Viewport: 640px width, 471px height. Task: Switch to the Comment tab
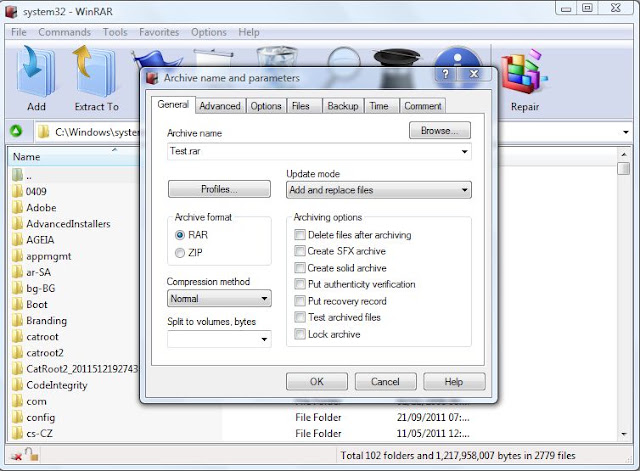coord(422,106)
